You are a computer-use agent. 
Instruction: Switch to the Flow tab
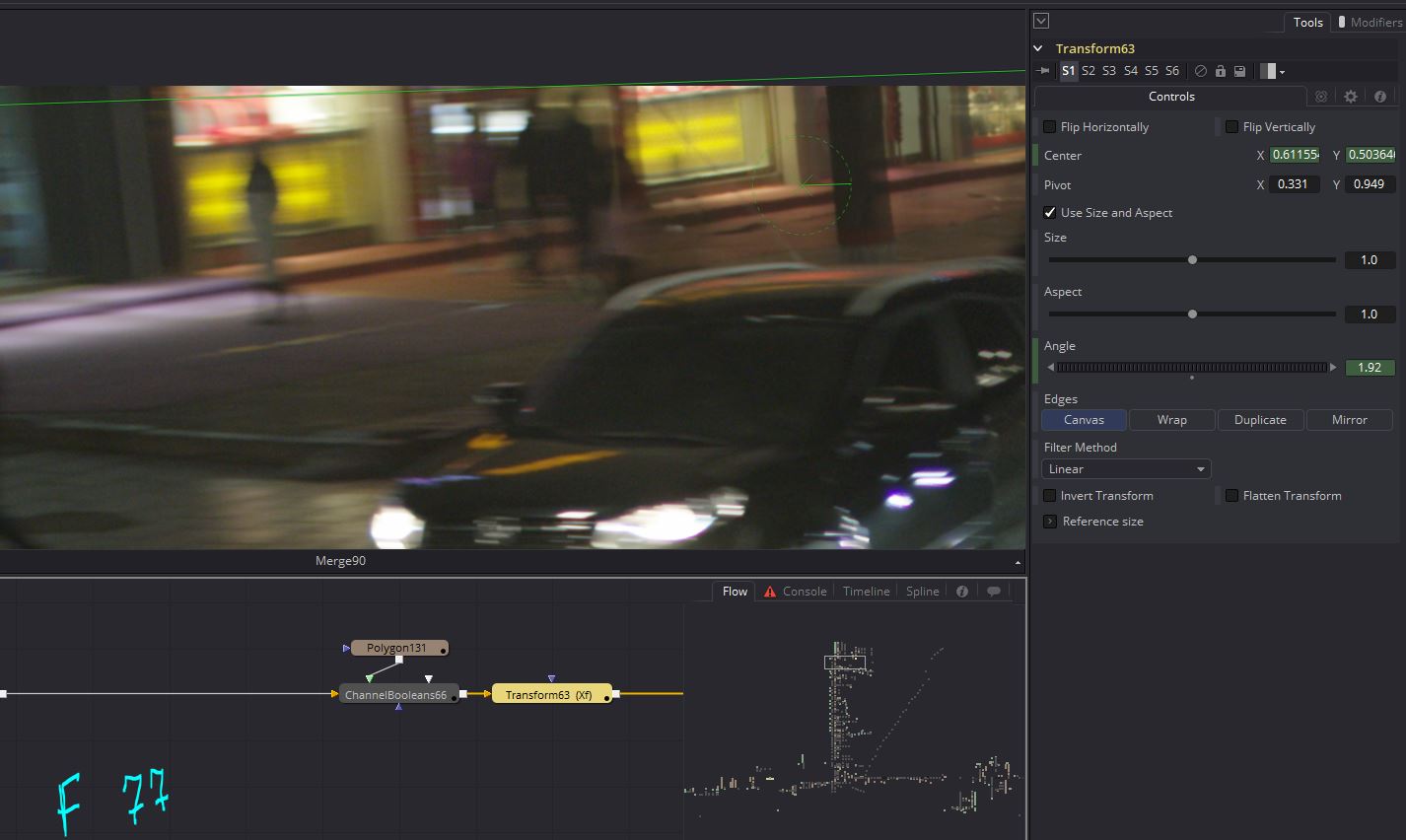(735, 592)
